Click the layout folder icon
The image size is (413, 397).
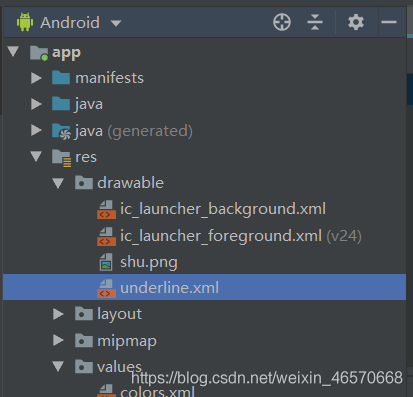point(84,314)
